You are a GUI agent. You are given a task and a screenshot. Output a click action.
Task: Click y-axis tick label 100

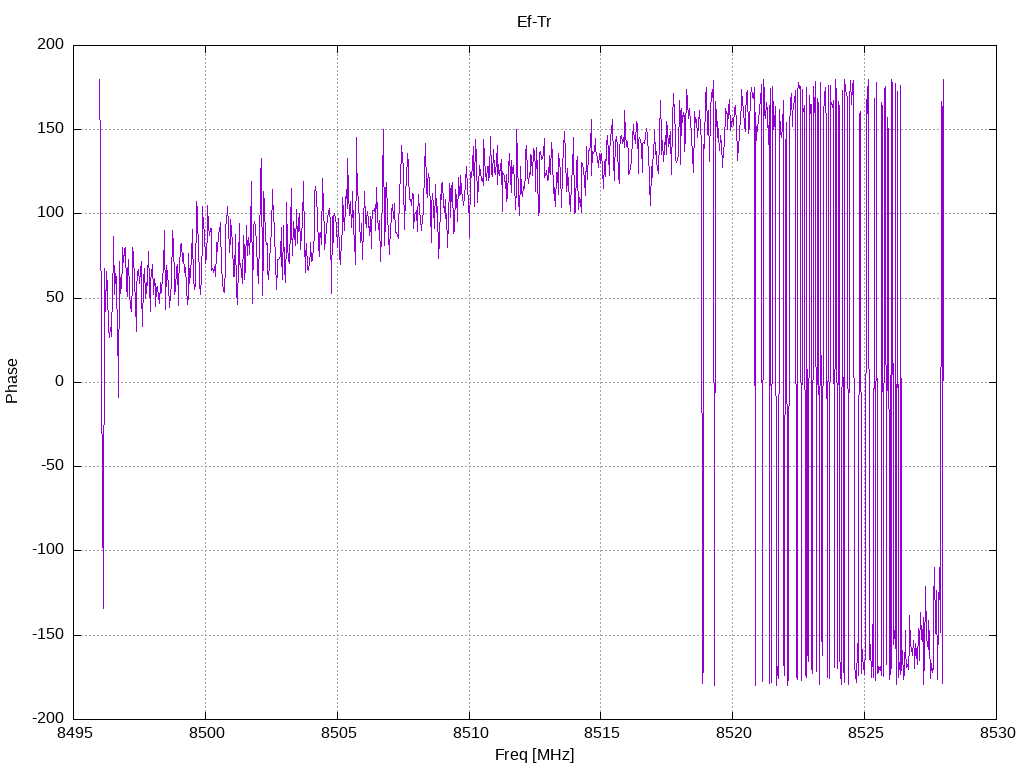point(51,213)
